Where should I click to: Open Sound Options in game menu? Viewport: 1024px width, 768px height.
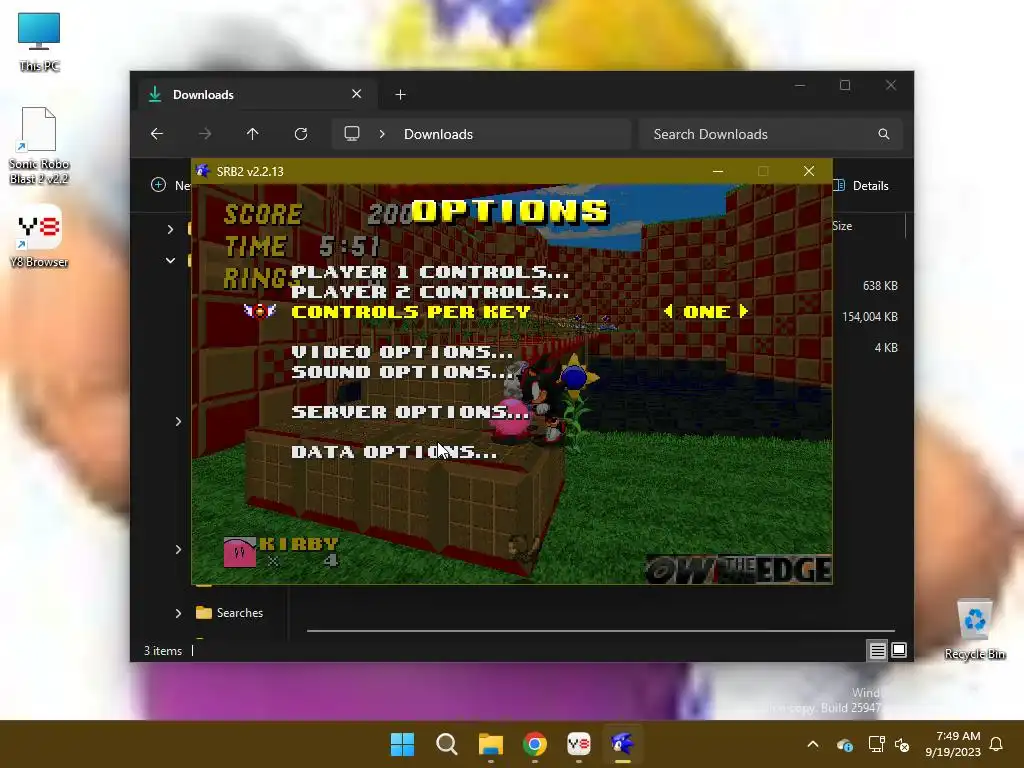tap(402, 372)
